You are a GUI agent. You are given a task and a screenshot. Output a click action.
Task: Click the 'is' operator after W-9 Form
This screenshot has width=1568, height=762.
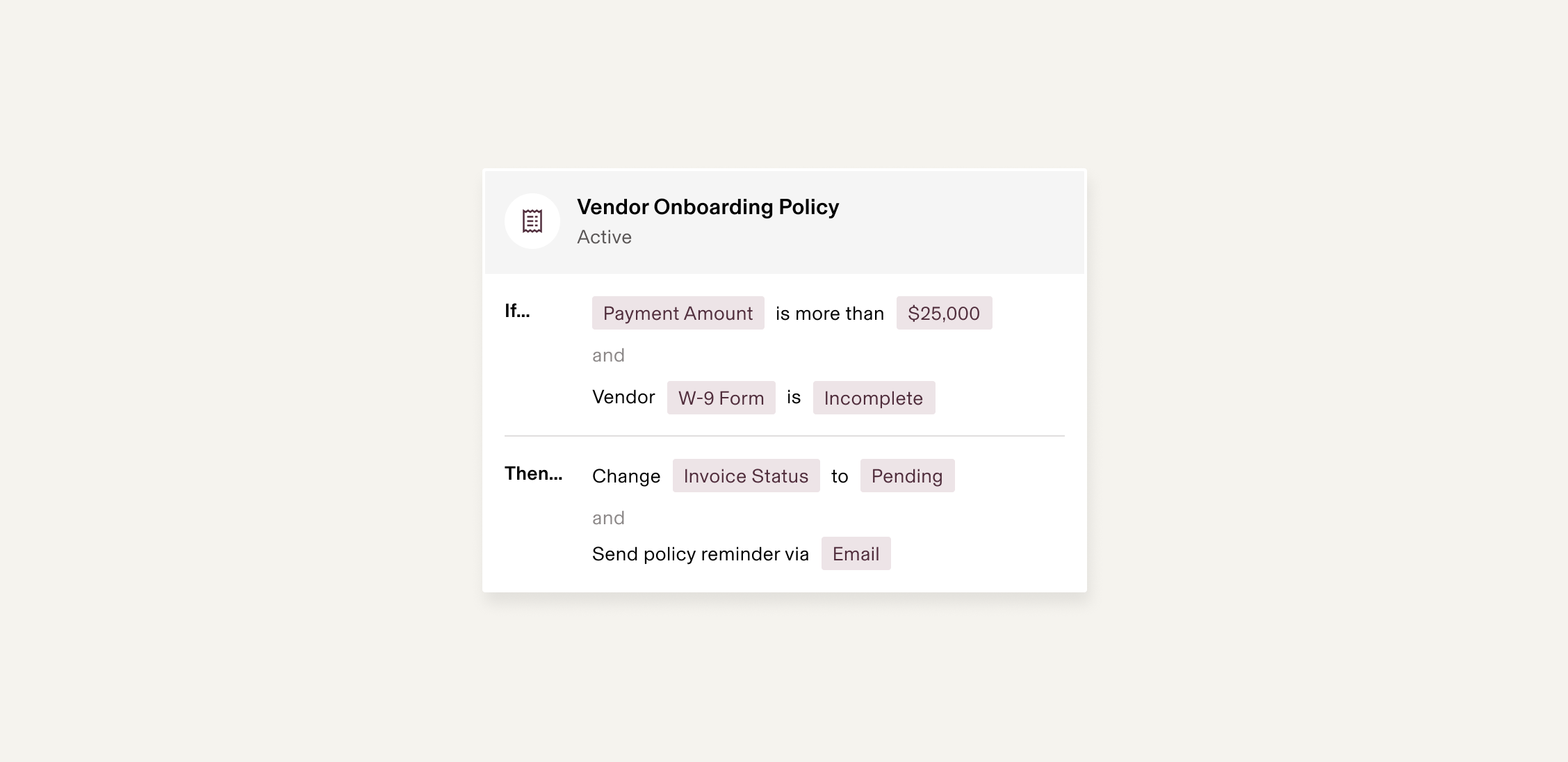click(x=794, y=397)
